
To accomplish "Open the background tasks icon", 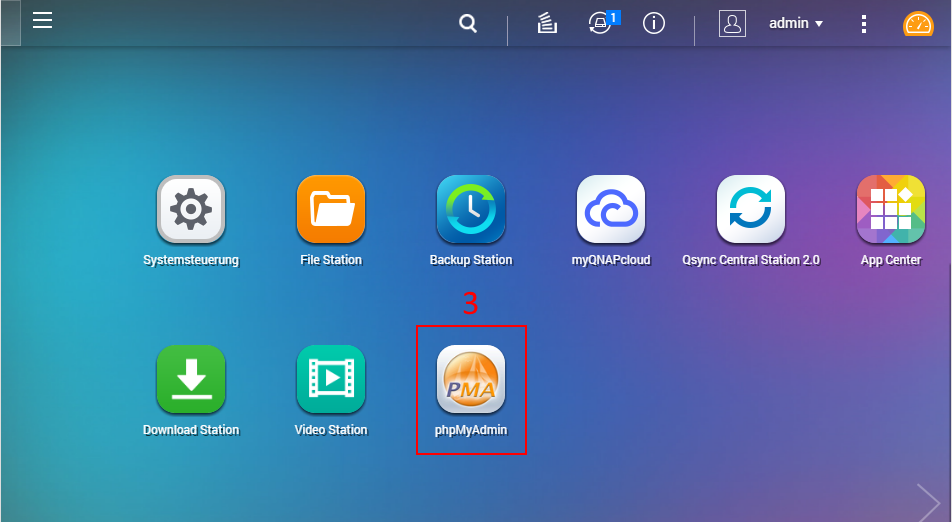I will pos(547,24).
